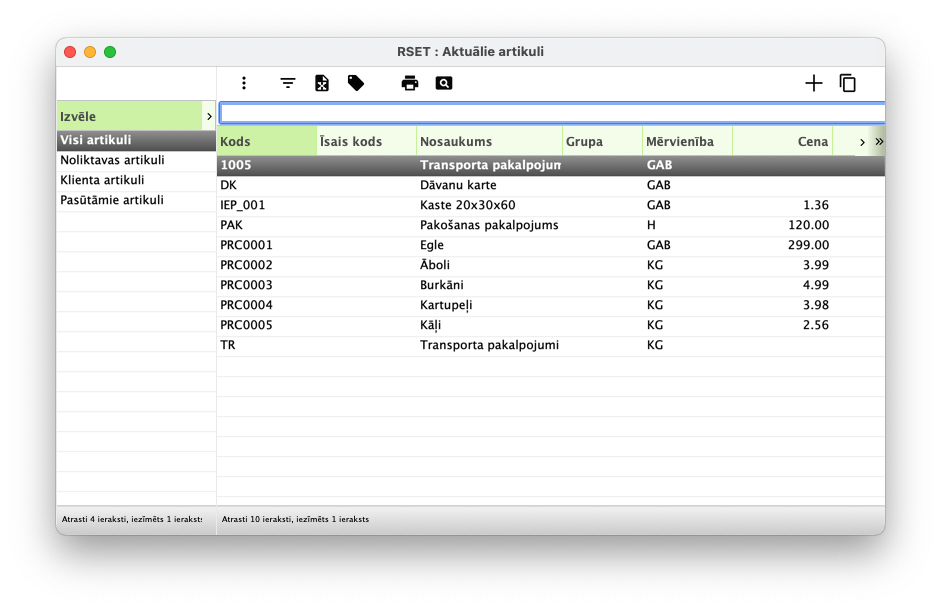
Task: Click the printer icon
Action: pyautogui.click(x=410, y=84)
